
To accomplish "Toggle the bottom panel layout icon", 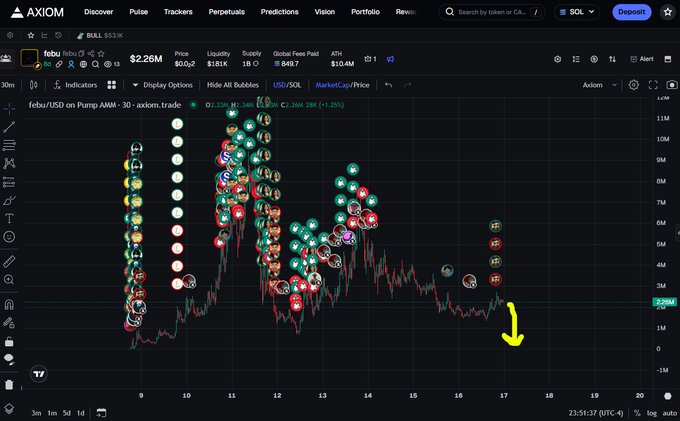I will point(668,59).
